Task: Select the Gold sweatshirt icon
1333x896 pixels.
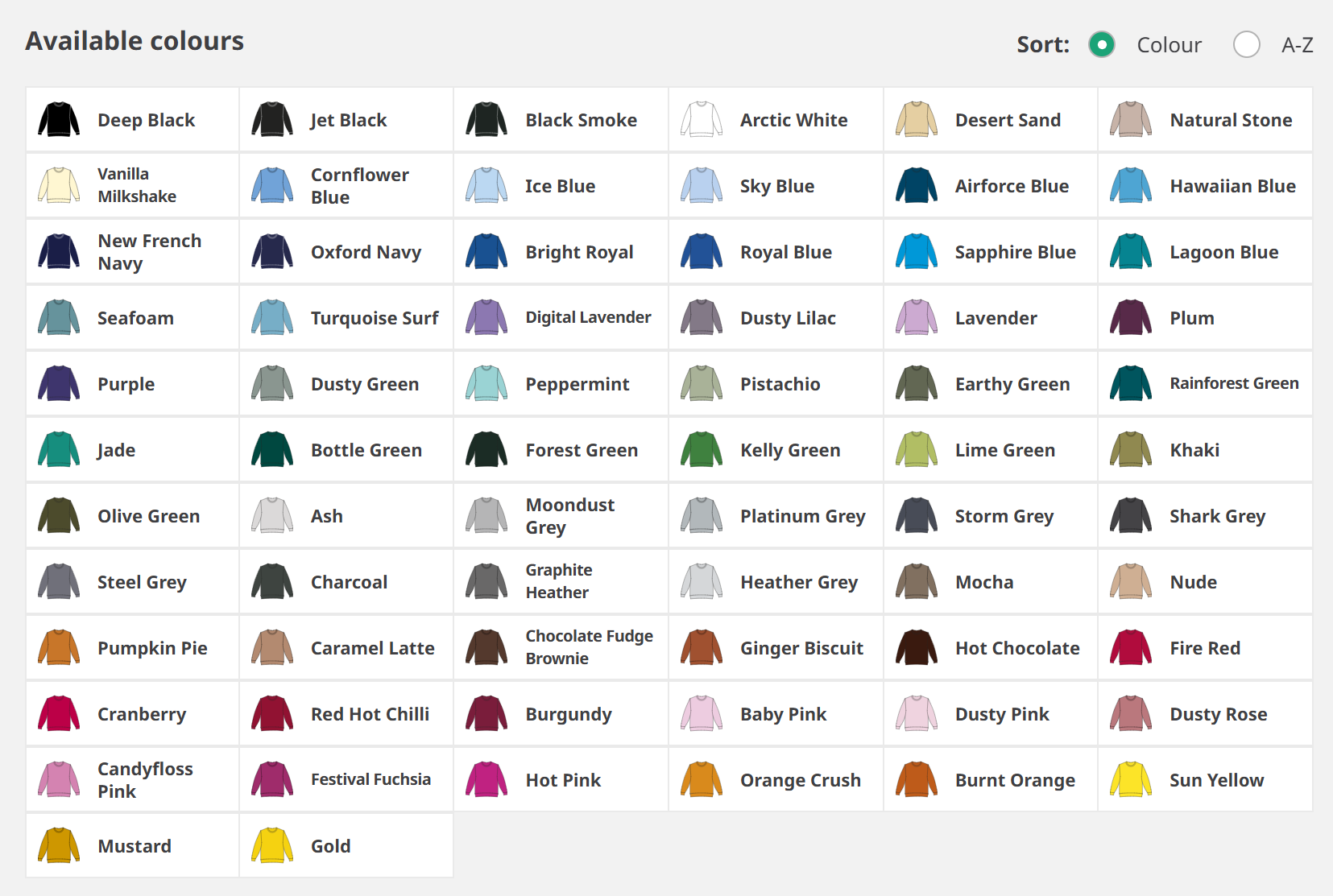Action: tap(272, 846)
